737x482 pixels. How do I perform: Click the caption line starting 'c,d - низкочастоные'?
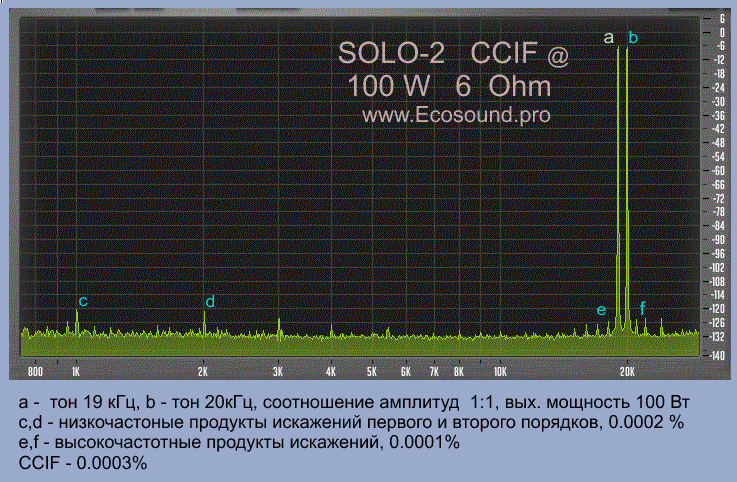351,423
